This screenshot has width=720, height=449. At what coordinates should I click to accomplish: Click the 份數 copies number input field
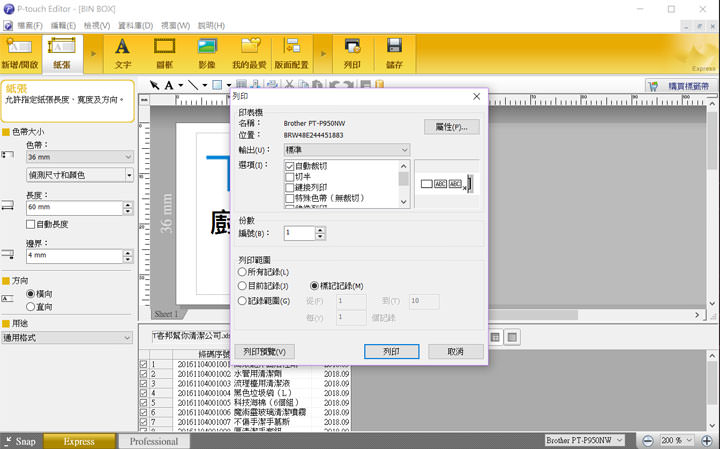tap(299, 233)
